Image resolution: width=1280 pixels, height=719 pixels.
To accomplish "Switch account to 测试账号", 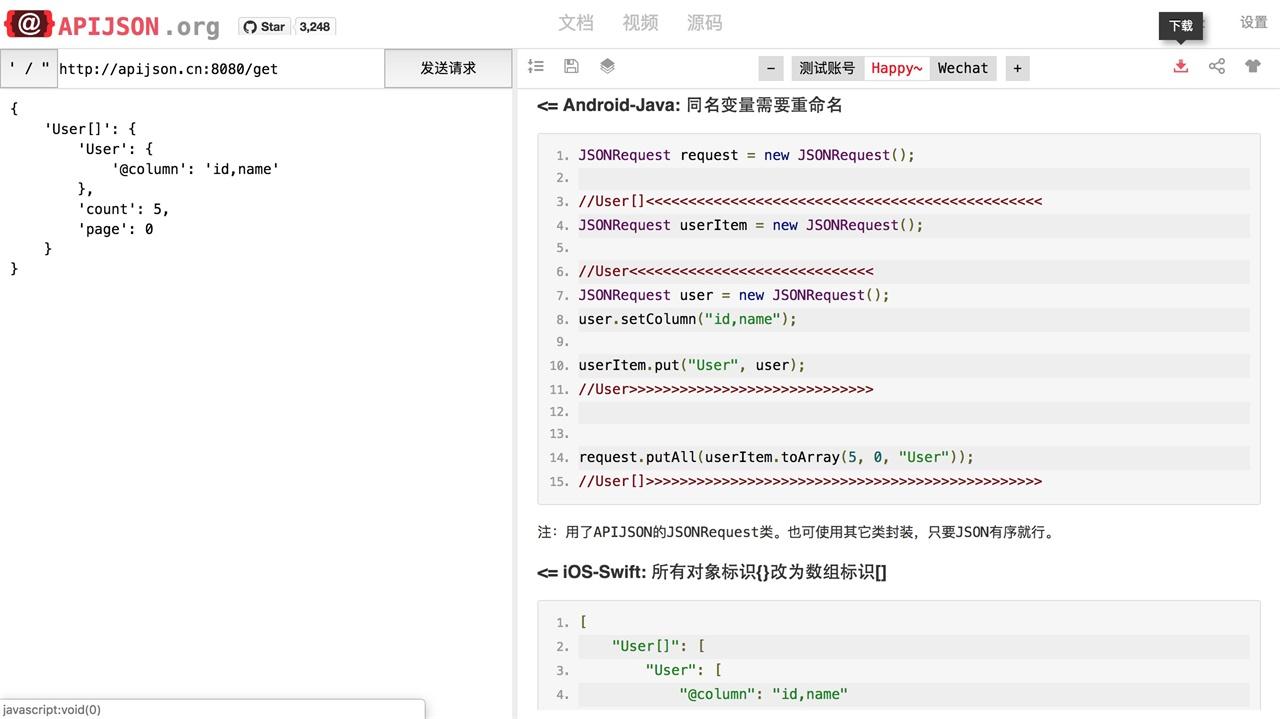I will [x=827, y=68].
